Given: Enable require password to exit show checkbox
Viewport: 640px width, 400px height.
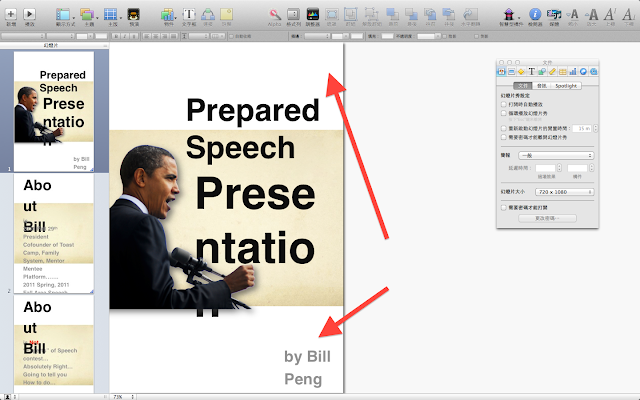Looking at the screenshot, I should point(504,137).
